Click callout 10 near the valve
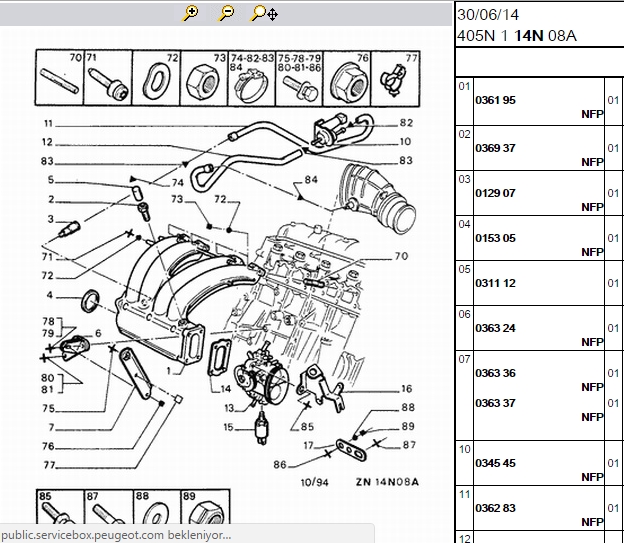 point(406,141)
